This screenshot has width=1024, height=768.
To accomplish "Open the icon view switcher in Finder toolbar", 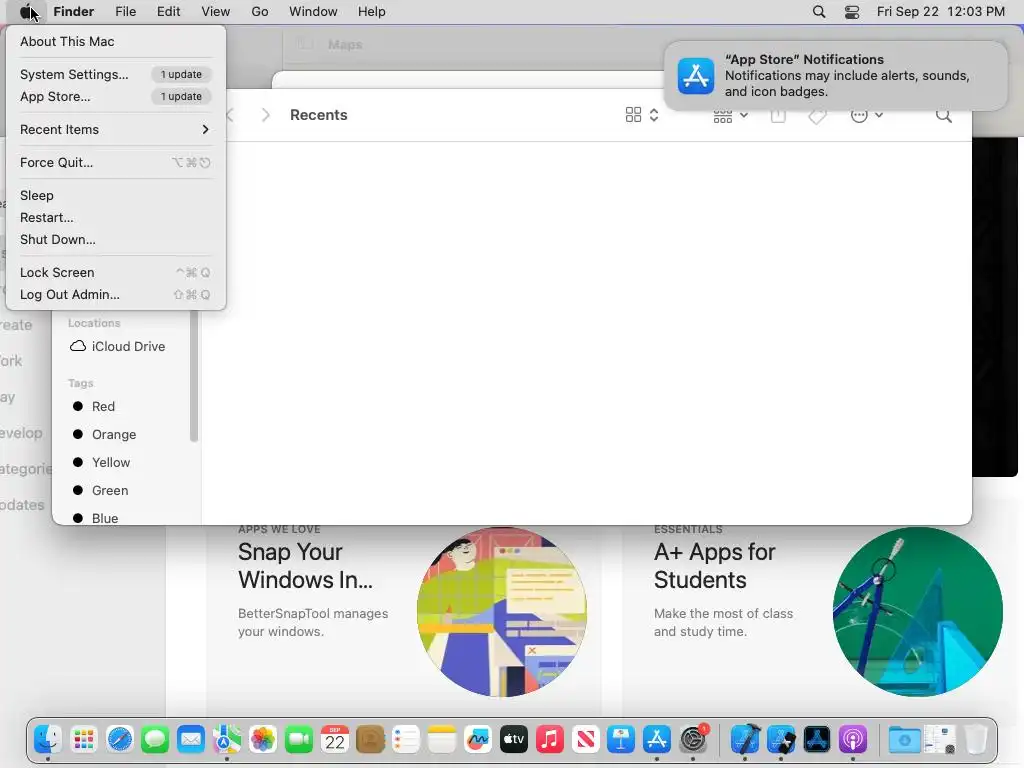I will [641, 115].
